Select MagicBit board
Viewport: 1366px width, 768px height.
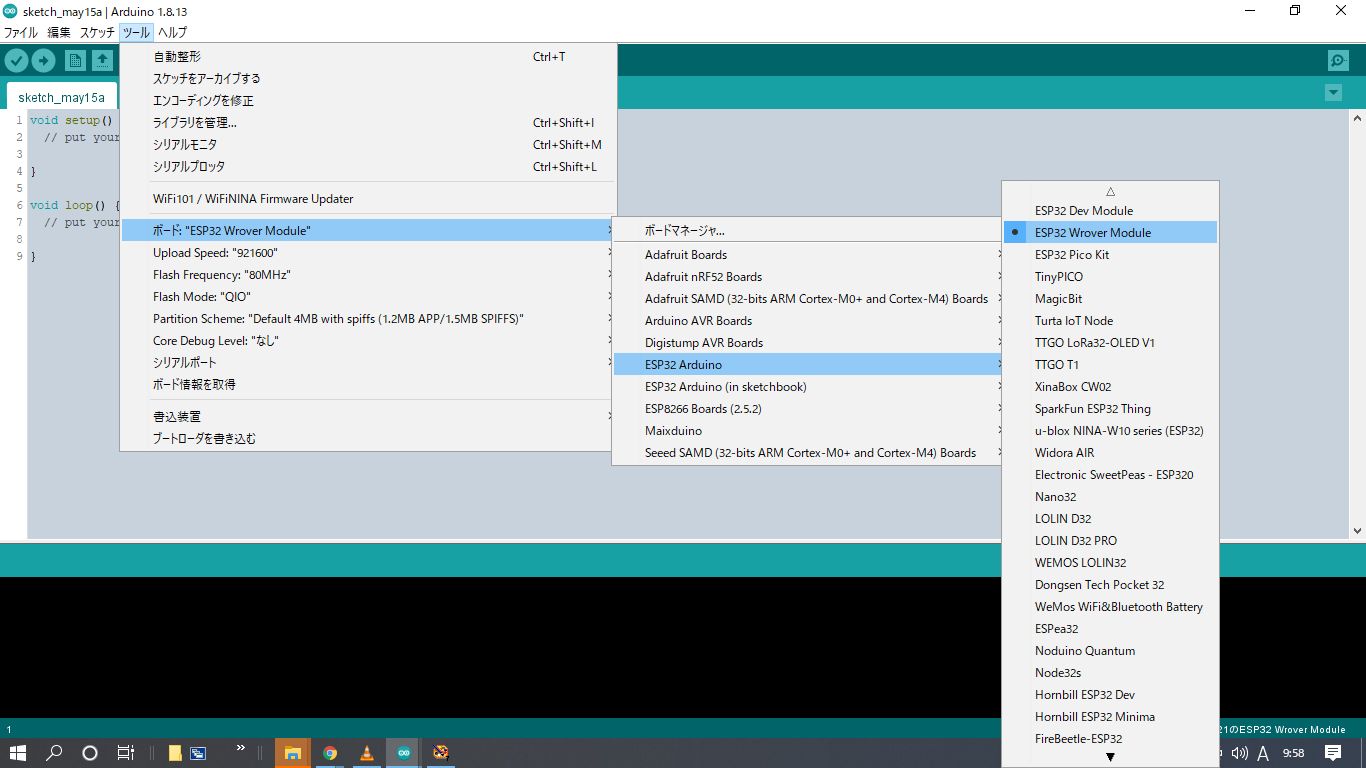pyautogui.click(x=1110, y=299)
